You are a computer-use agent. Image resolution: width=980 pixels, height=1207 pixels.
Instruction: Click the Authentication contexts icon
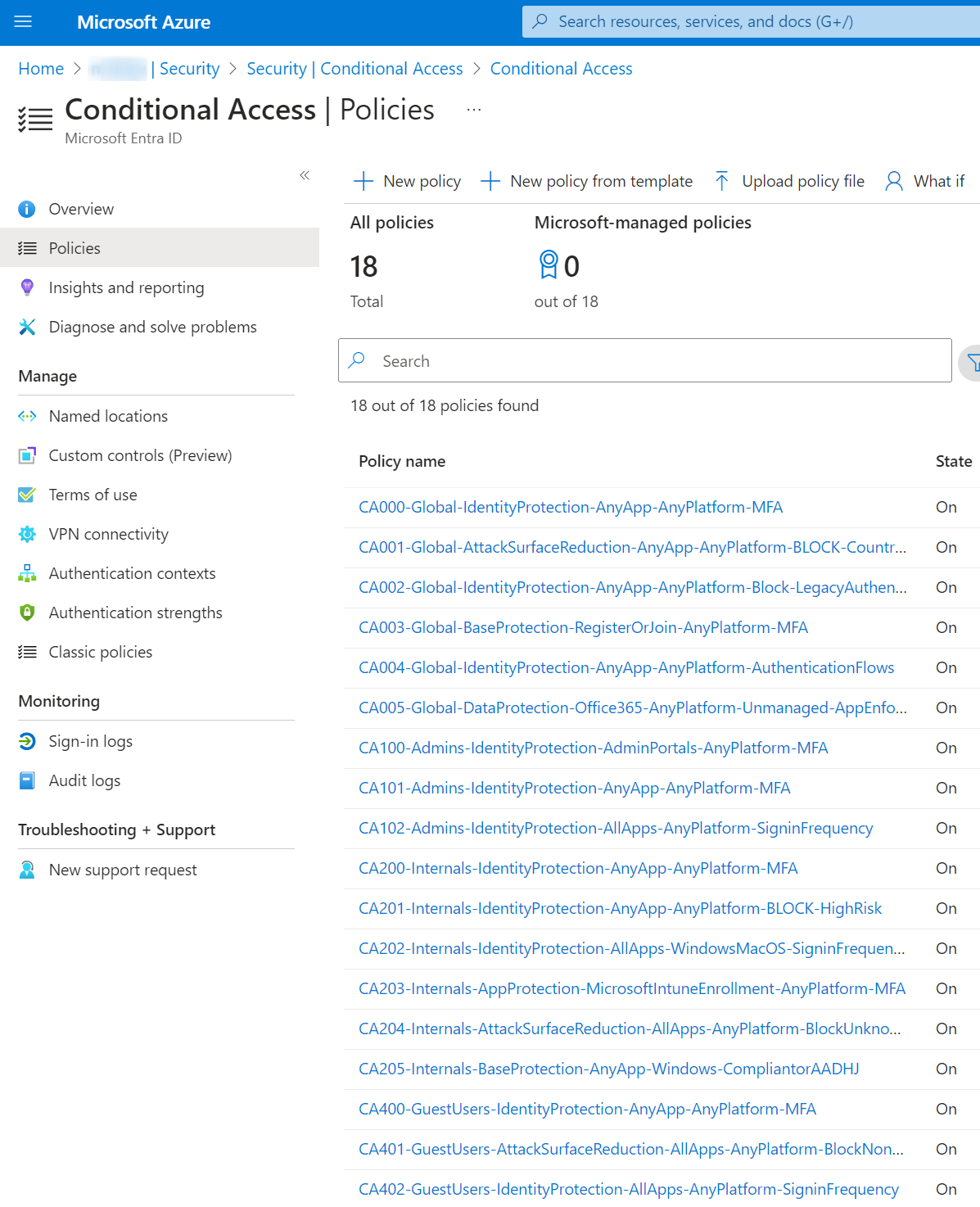[27, 574]
